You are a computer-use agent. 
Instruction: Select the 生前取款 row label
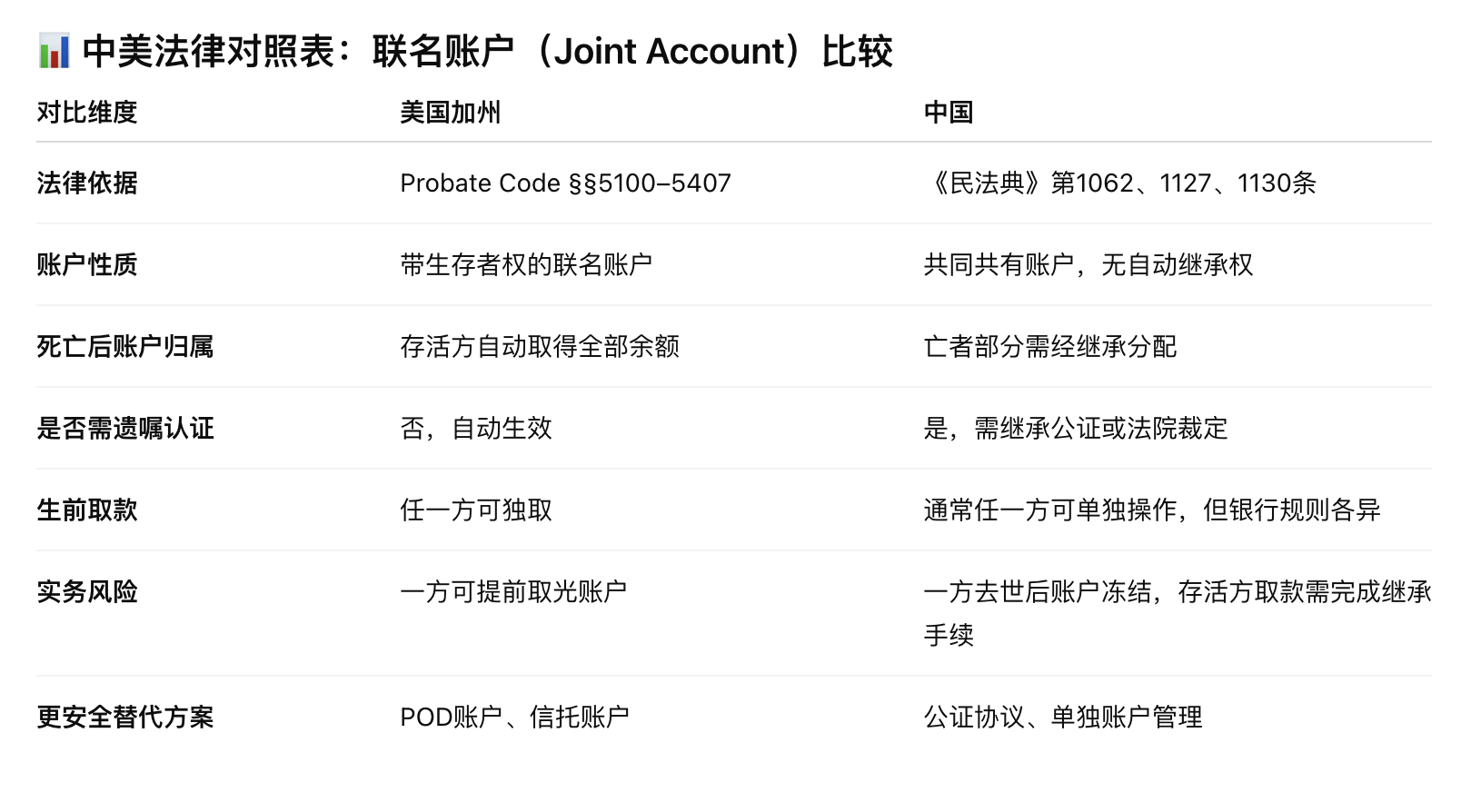87,510
